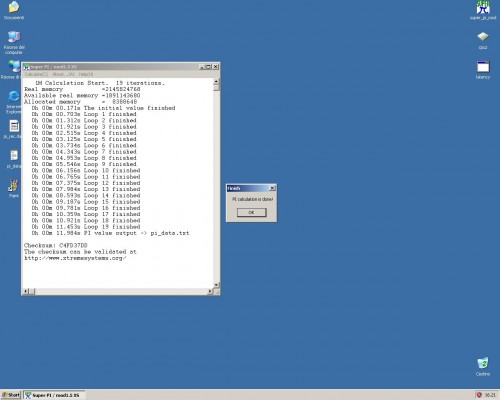Image resolution: width=500 pixels, height=400 pixels.
Task: Open the Start menu
Action: [x=11, y=395]
